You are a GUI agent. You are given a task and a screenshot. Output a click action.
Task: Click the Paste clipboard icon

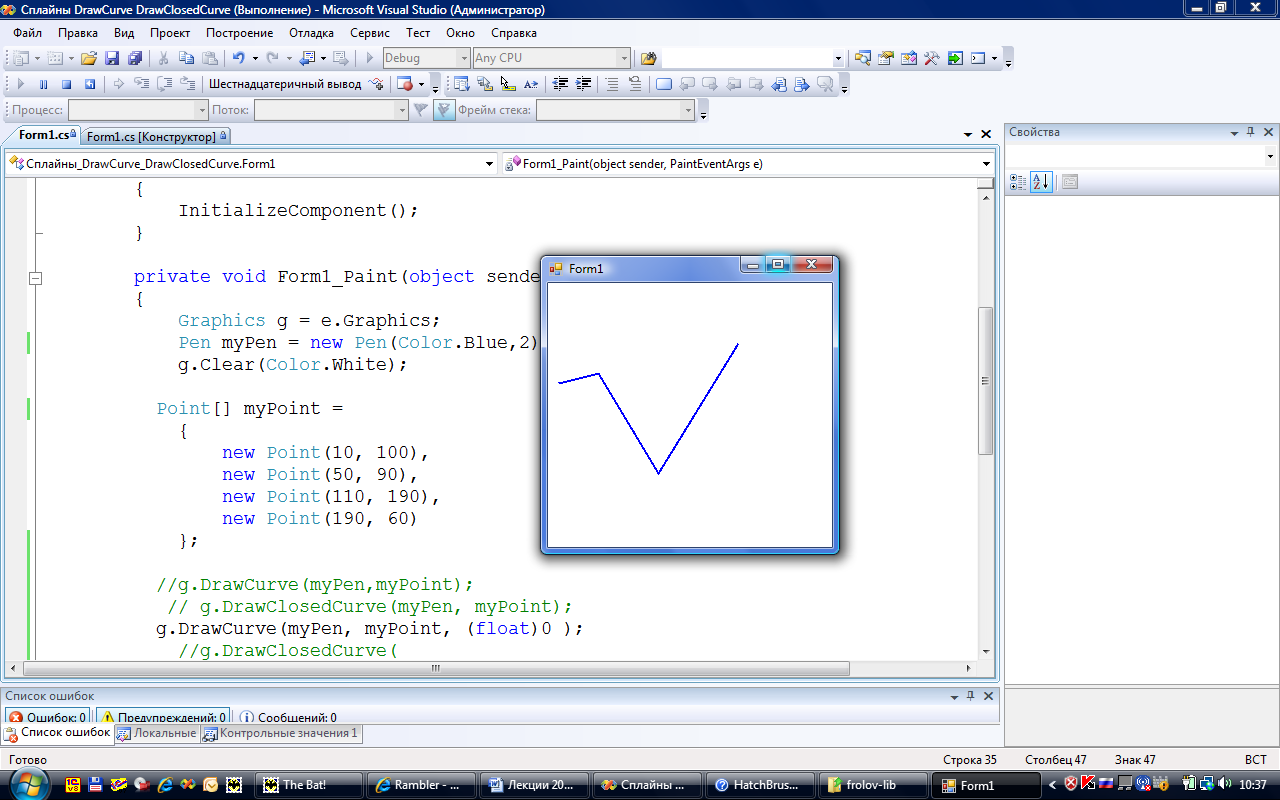(209, 58)
